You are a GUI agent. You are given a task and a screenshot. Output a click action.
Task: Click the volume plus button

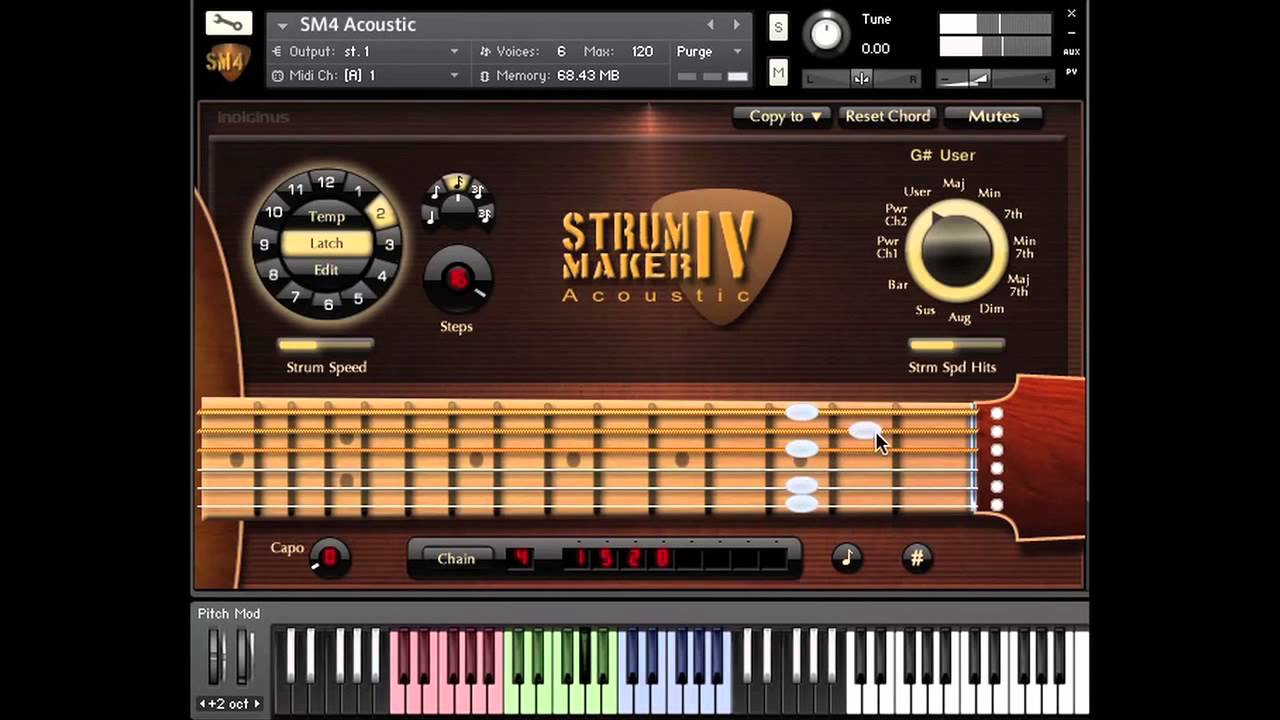click(1046, 79)
